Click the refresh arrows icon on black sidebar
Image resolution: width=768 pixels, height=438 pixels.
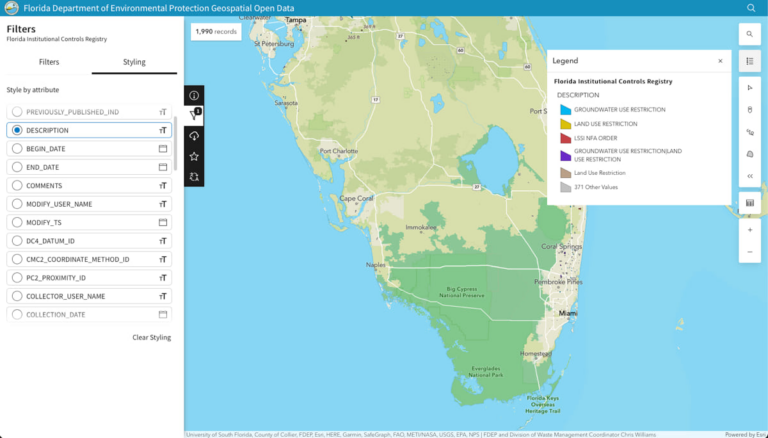pyautogui.click(x=194, y=177)
